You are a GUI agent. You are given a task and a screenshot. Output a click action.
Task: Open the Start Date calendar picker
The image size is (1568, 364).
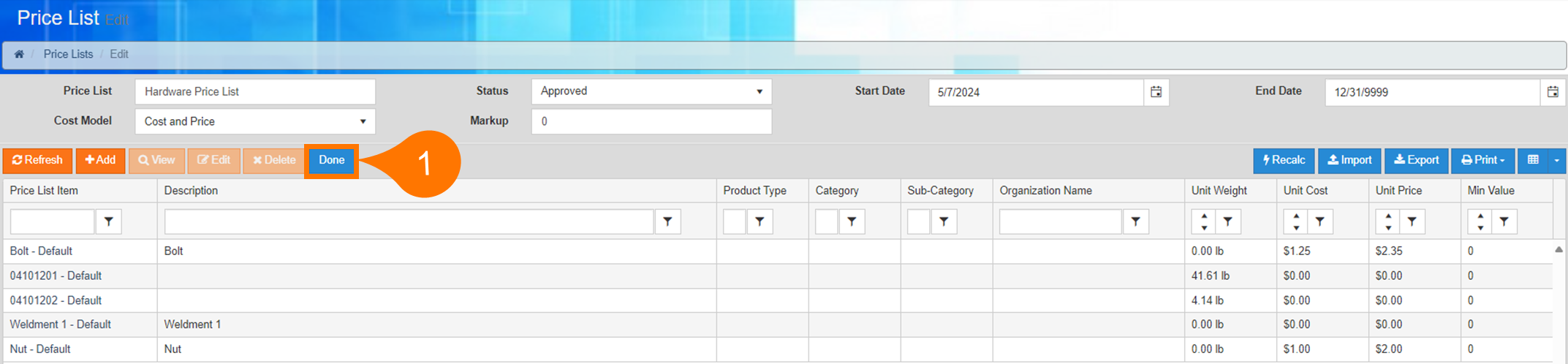pyautogui.click(x=1156, y=92)
